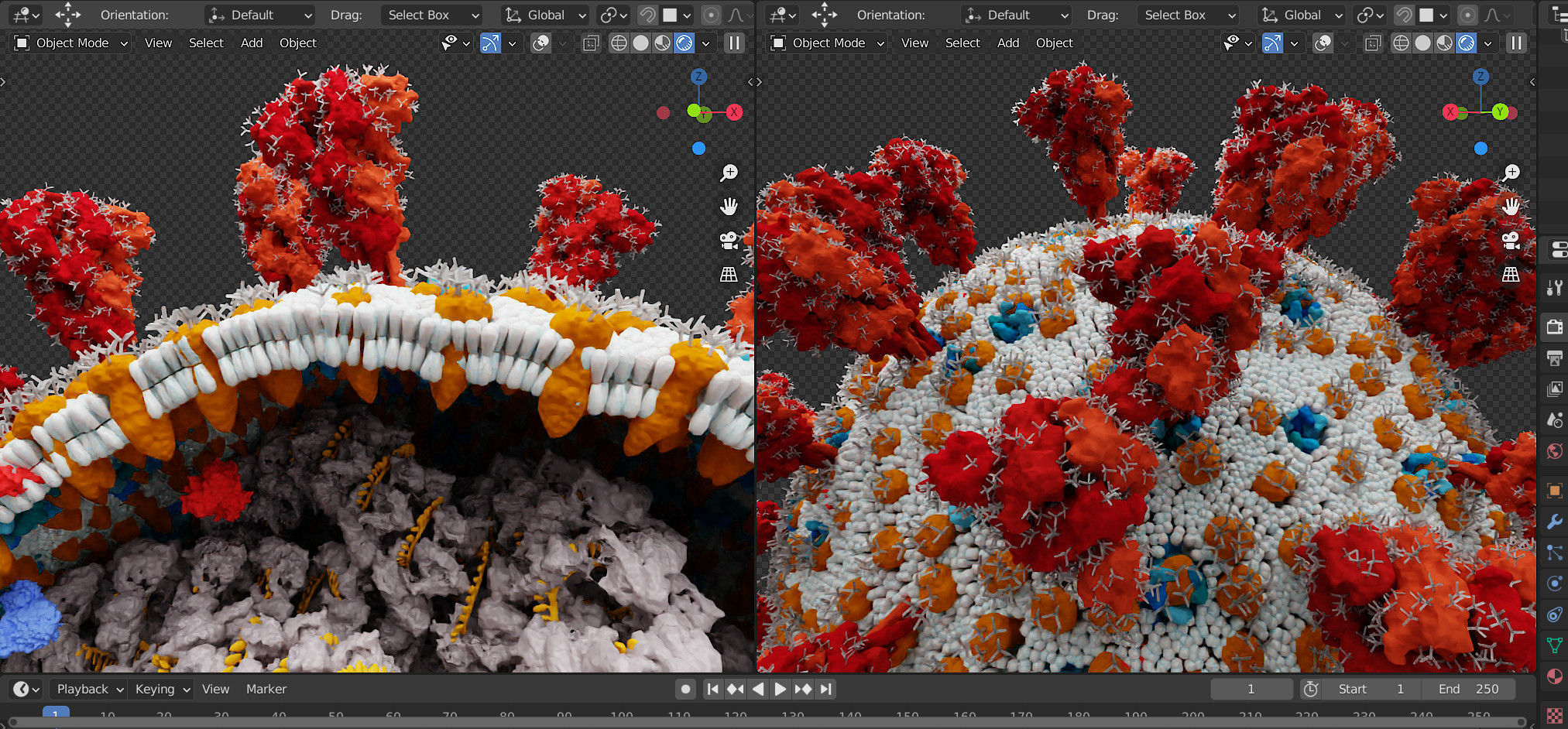Click the zoom magnifier in the left viewport
Image resolution: width=1568 pixels, height=729 pixels.
[x=729, y=173]
